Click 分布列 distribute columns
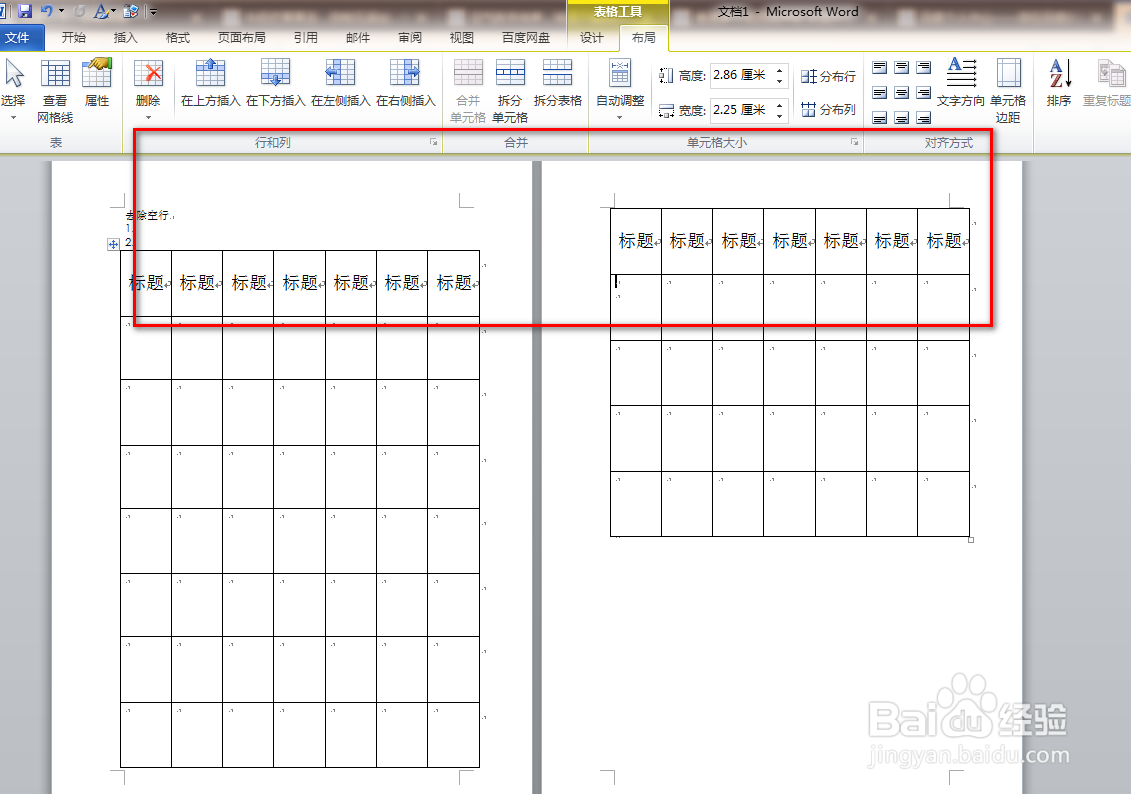Image resolution: width=1131 pixels, height=794 pixels. coord(828,110)
